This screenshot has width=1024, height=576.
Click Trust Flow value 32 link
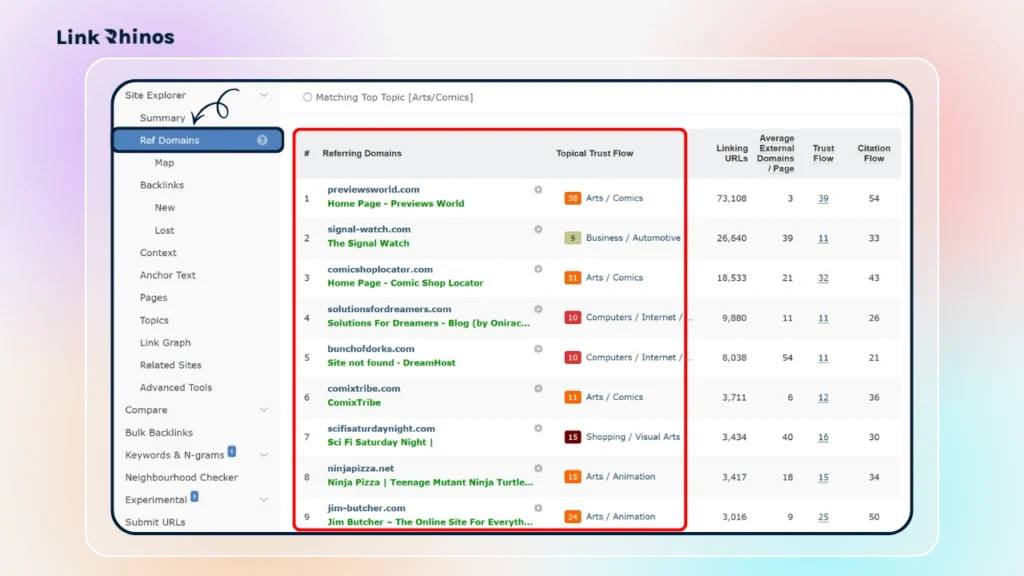[x=823, y=278]
